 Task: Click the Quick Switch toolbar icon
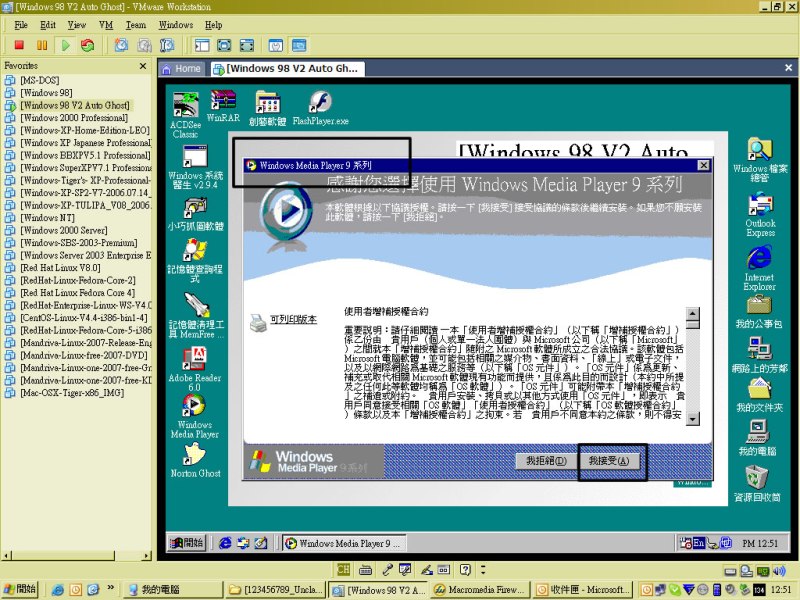(x=246, y=45)
